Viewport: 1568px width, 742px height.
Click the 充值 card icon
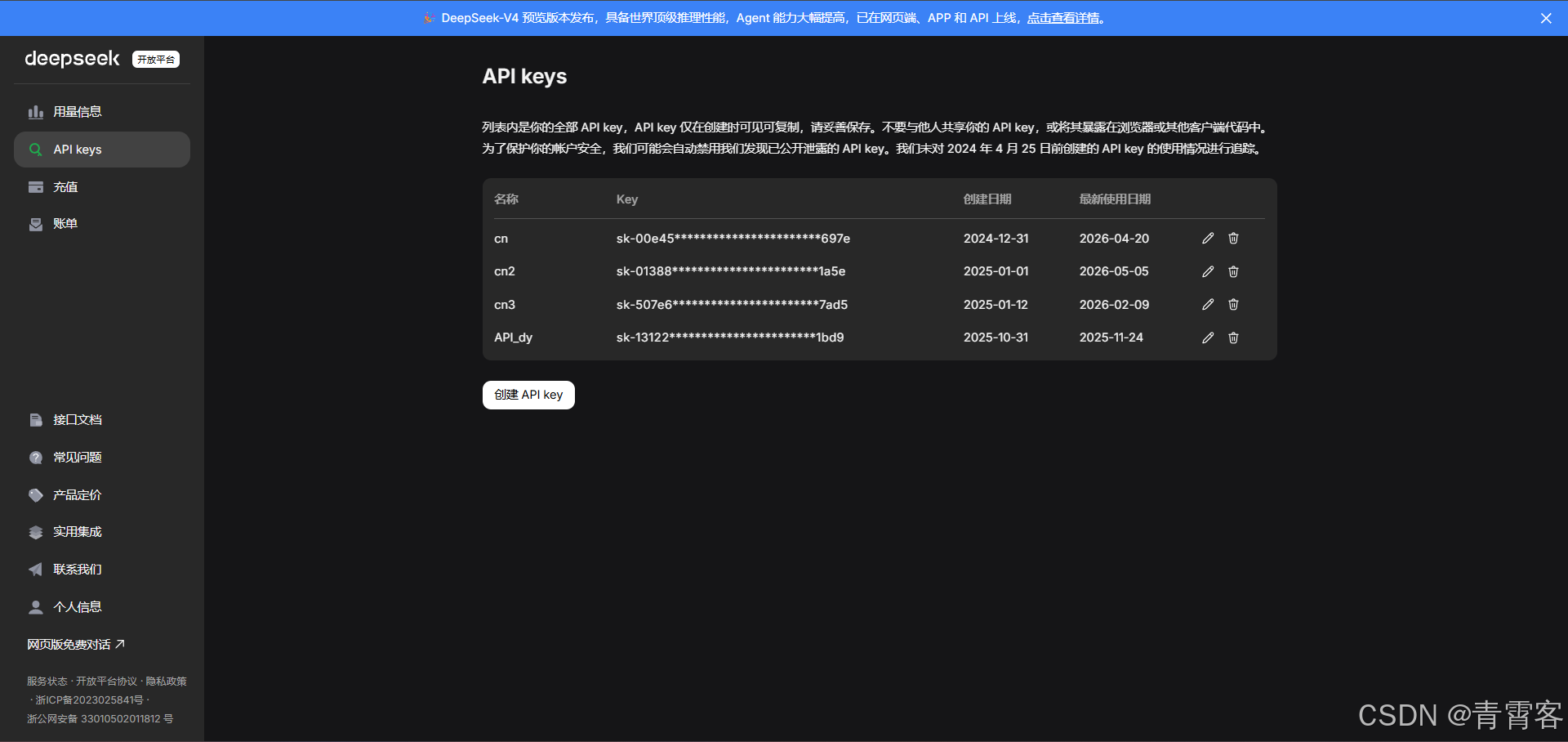coord(36,187)
